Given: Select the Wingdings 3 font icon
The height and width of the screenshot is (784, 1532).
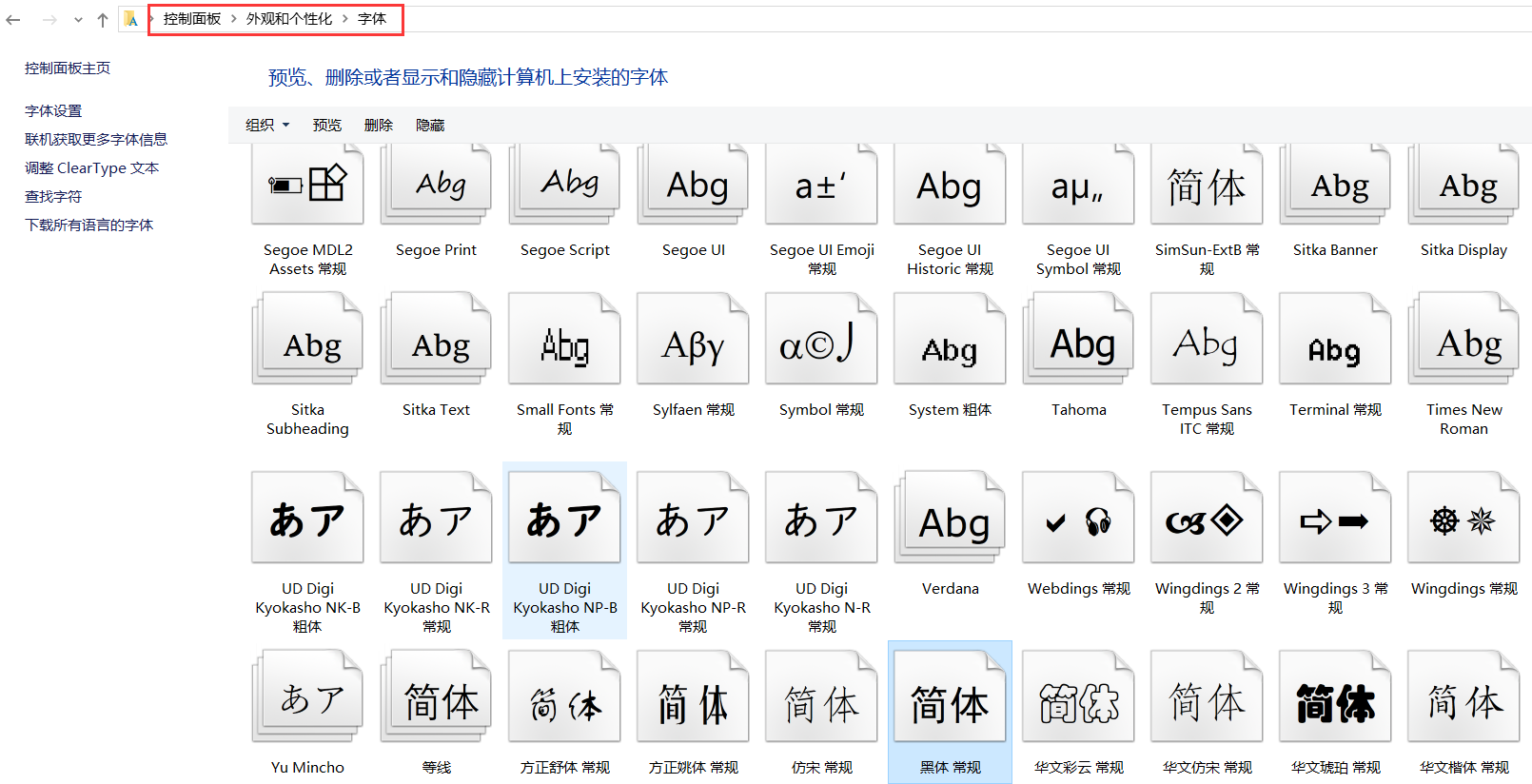Looking at the screenshot, I should [x=1335, y=518].
